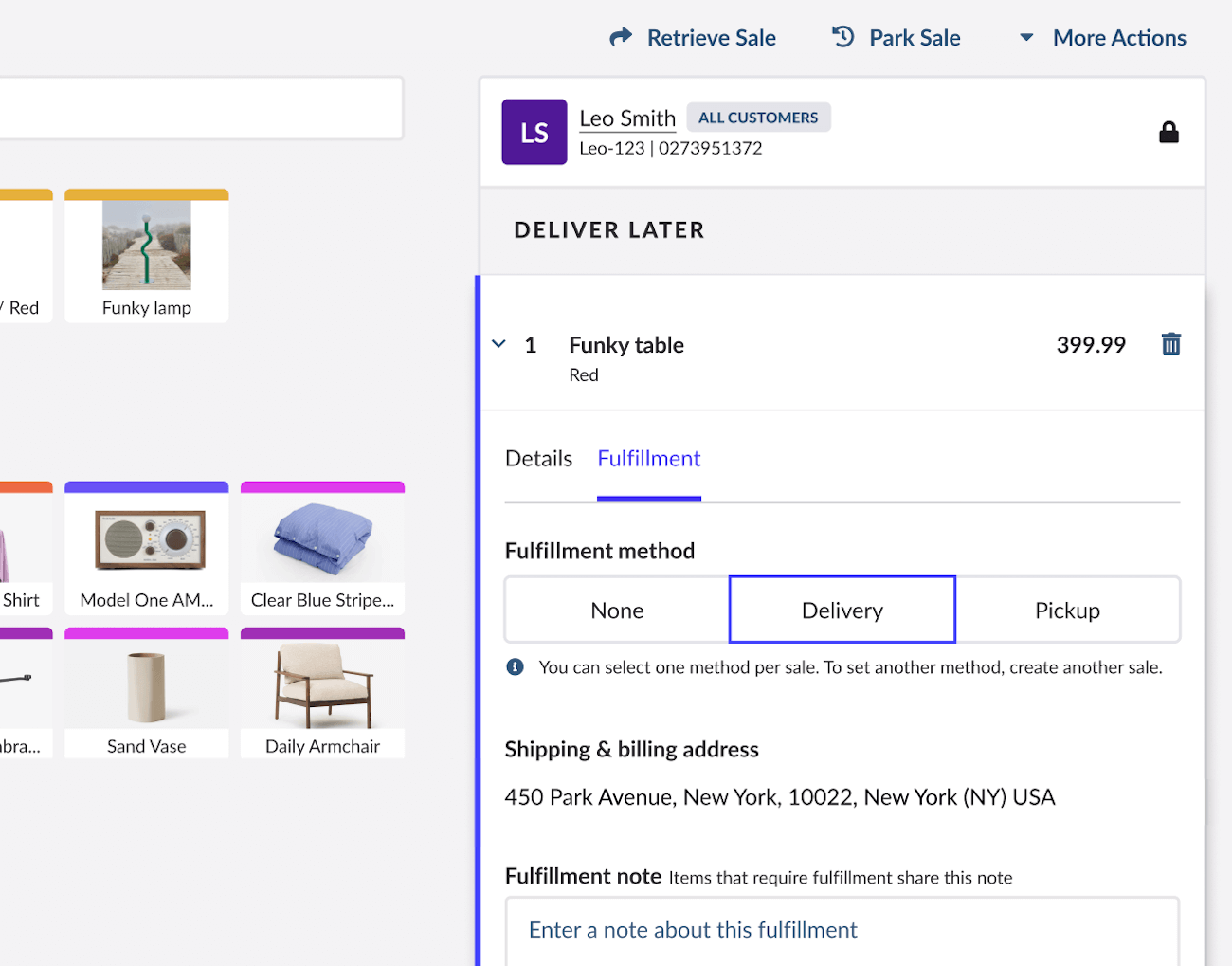Click the Park Sale clock icon

point(842,37)
